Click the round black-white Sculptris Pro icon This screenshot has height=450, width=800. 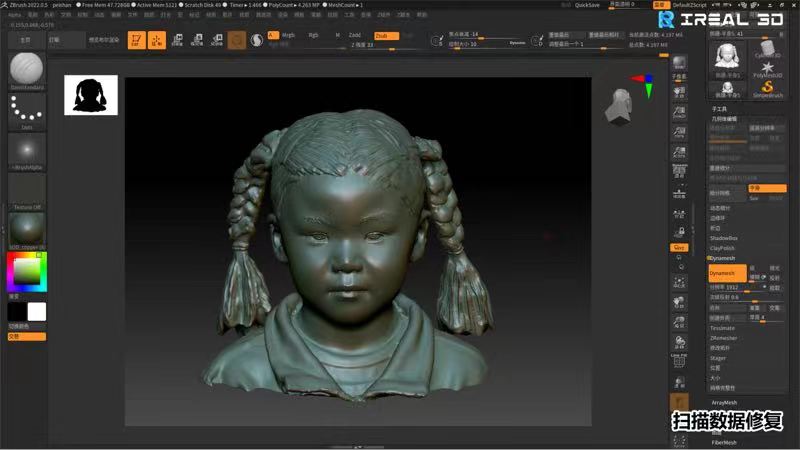(x=257, y=40)
